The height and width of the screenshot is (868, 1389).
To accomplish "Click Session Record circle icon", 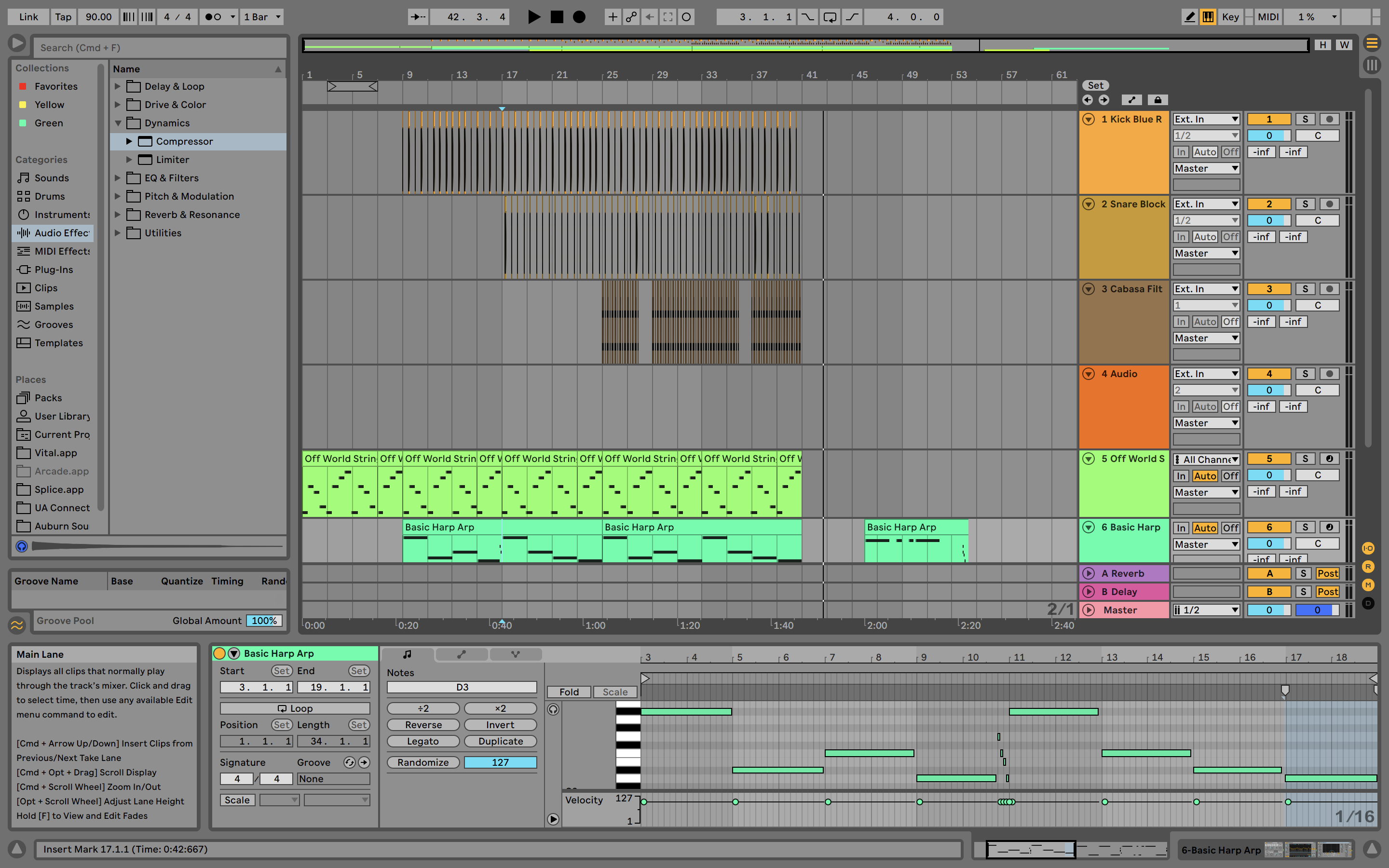I will point(686,17).
